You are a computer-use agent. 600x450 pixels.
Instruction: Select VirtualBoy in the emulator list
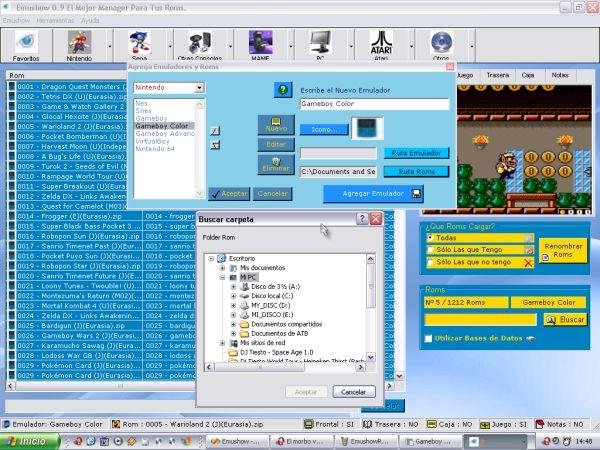tap(152, 141)
